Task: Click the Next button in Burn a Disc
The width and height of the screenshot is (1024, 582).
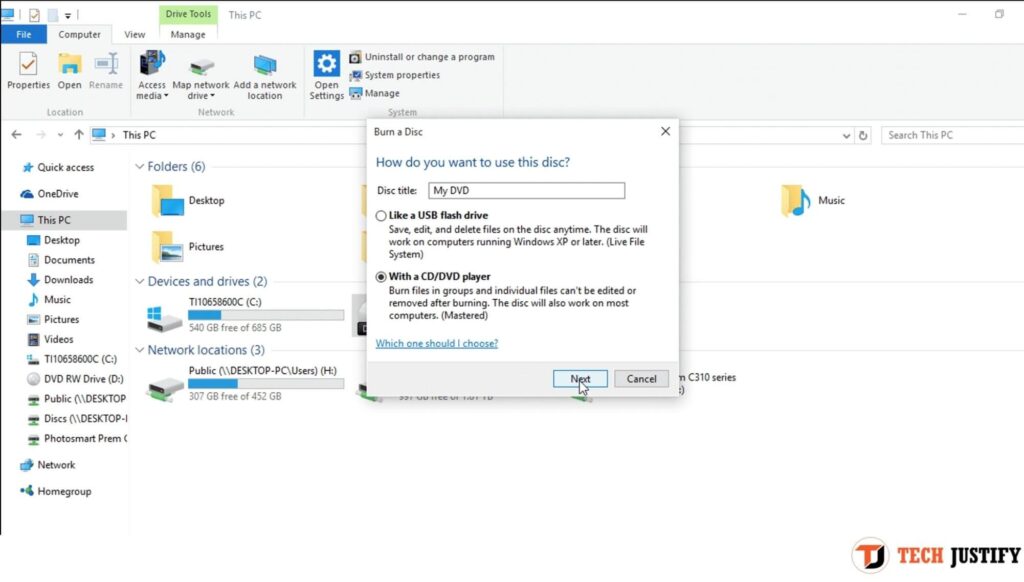Action: 580,379
